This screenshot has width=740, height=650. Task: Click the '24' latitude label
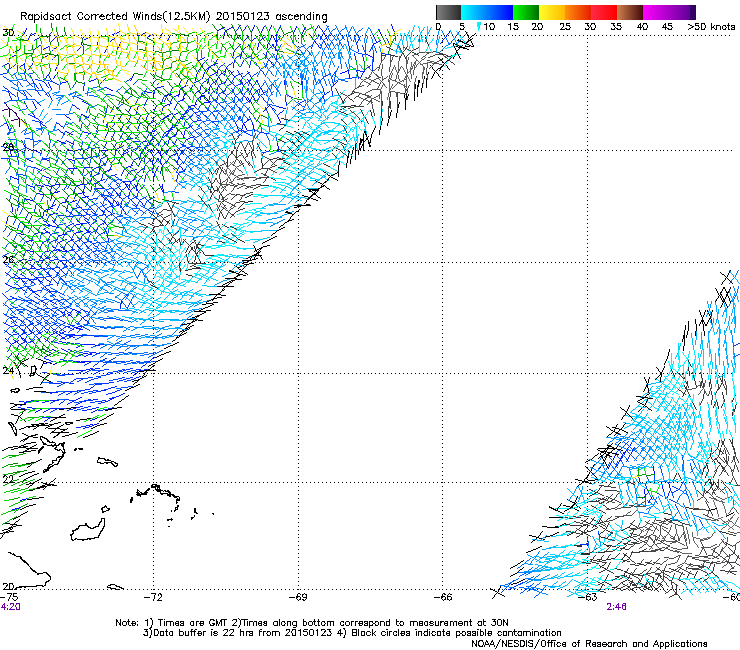pyautogui.click(x=8, y=371)
